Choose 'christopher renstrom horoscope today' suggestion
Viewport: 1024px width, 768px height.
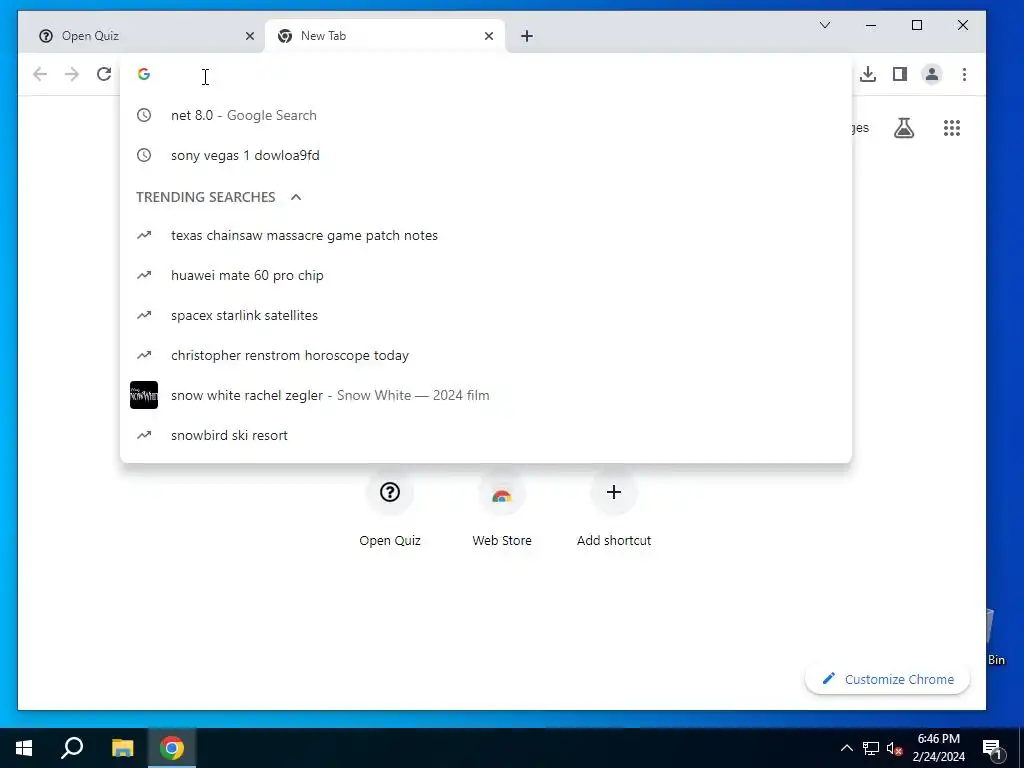point(486,355)
